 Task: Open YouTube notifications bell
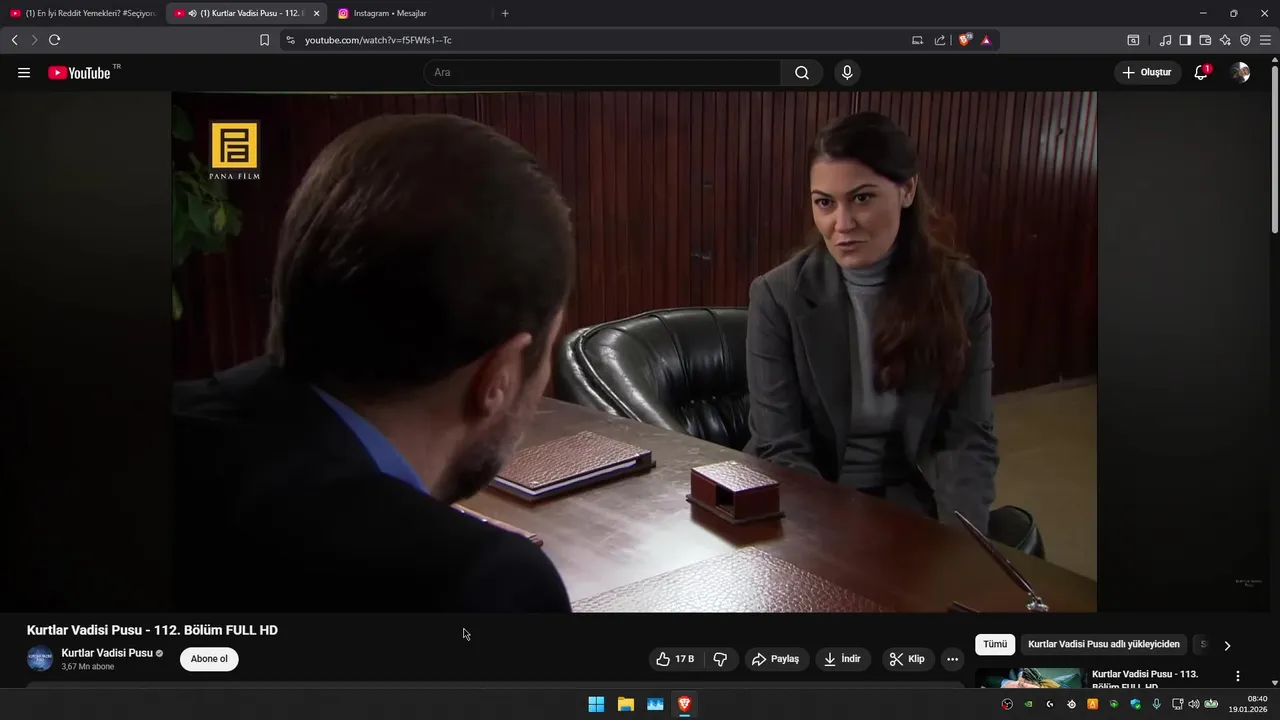point(1201,72)
